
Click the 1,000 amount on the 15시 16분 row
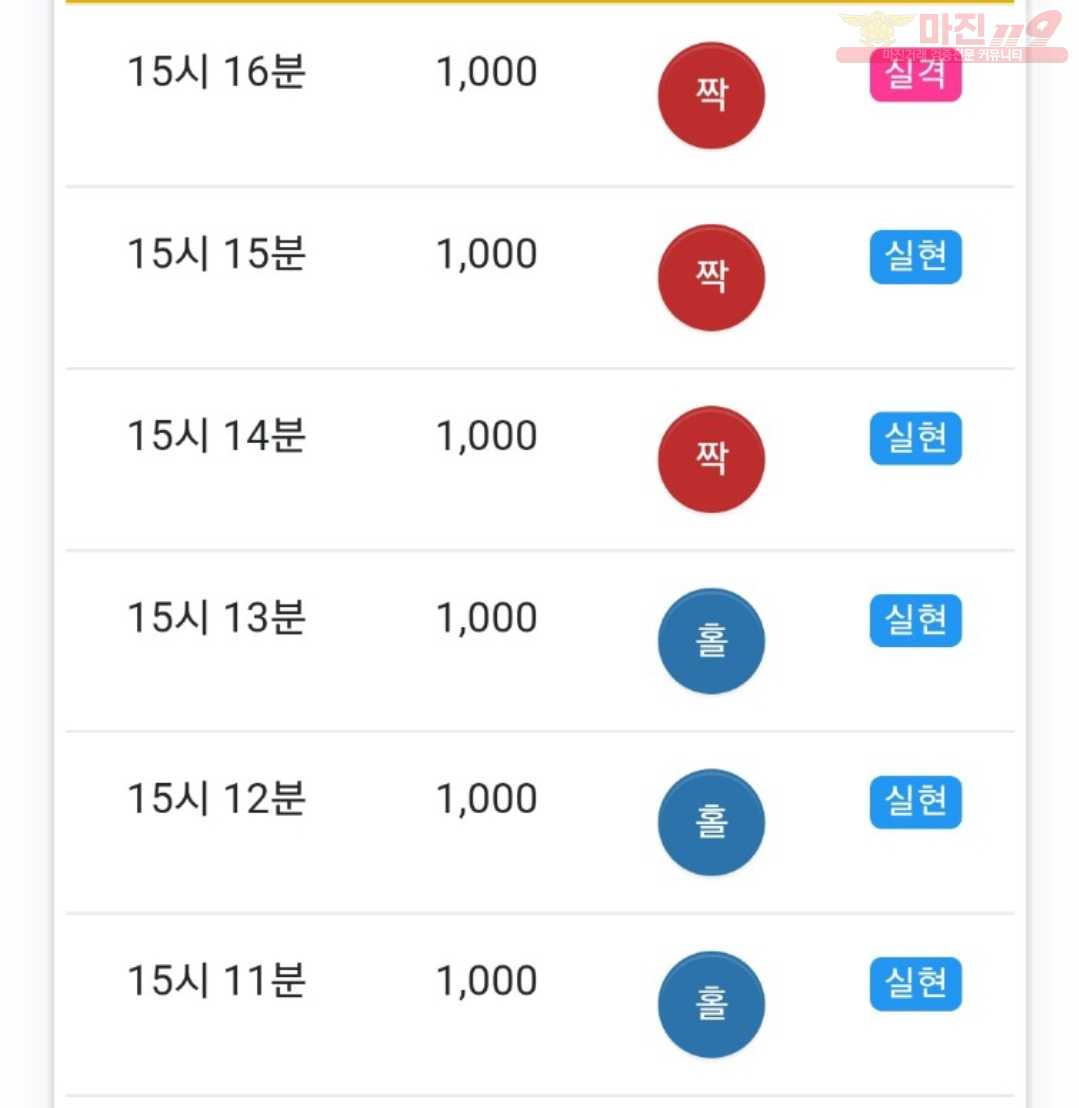click(487, 72)
